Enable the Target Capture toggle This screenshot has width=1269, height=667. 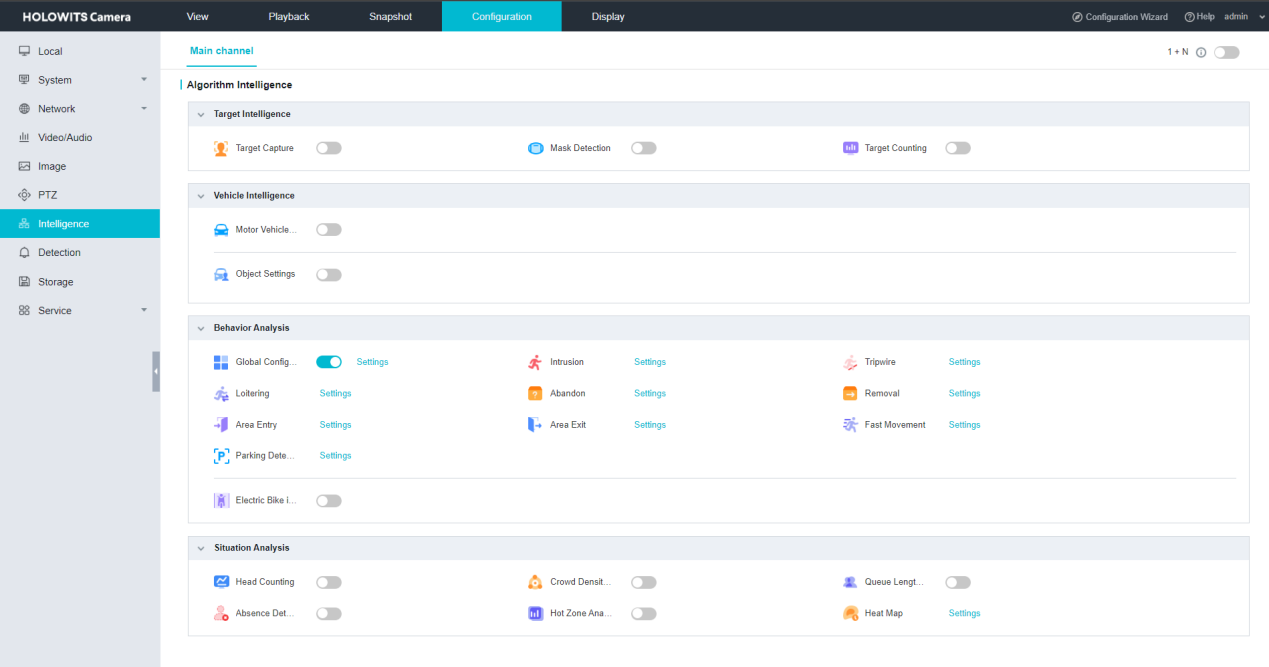pos(328,148)
